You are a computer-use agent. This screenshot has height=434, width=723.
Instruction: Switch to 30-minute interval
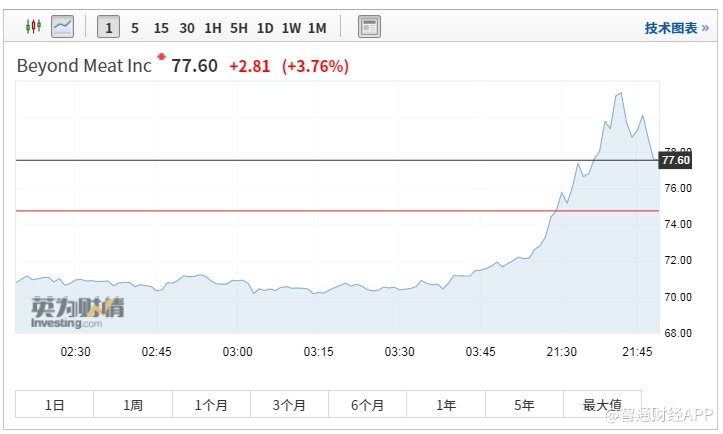187,28
